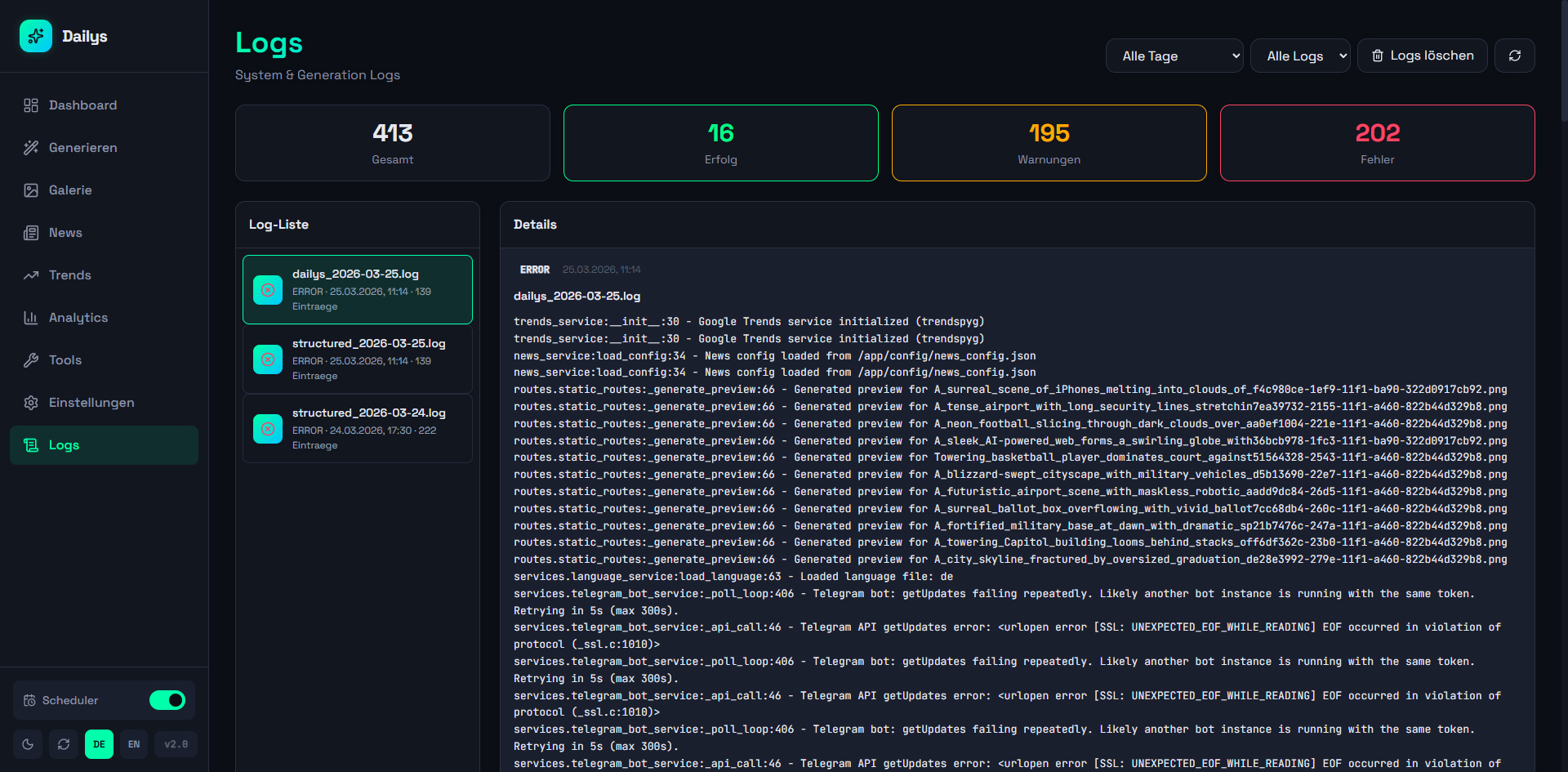Go to the Dashboard page
Screen dimensions: 1568x772
tap(82, 105)
